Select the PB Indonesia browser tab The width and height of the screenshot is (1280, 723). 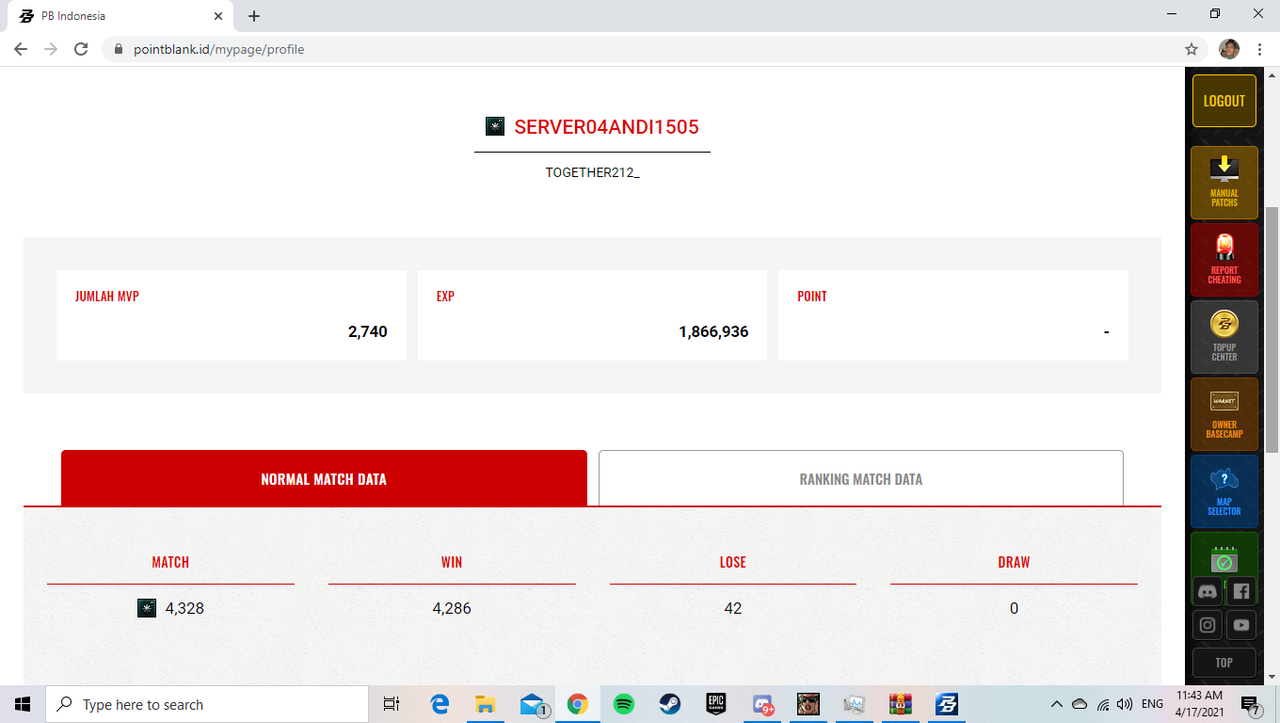tap(122, 16)
